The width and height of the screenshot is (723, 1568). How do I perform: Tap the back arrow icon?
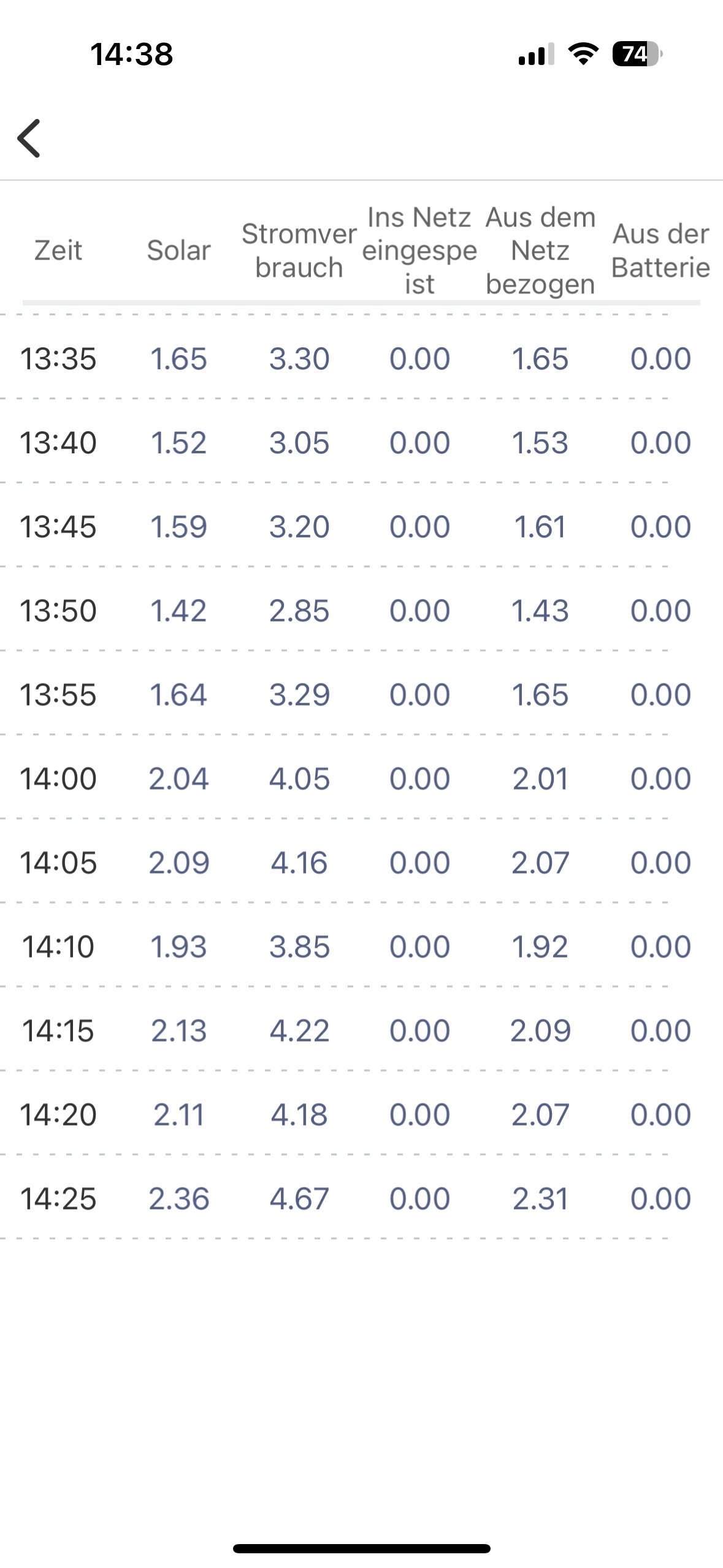point(29,138)
